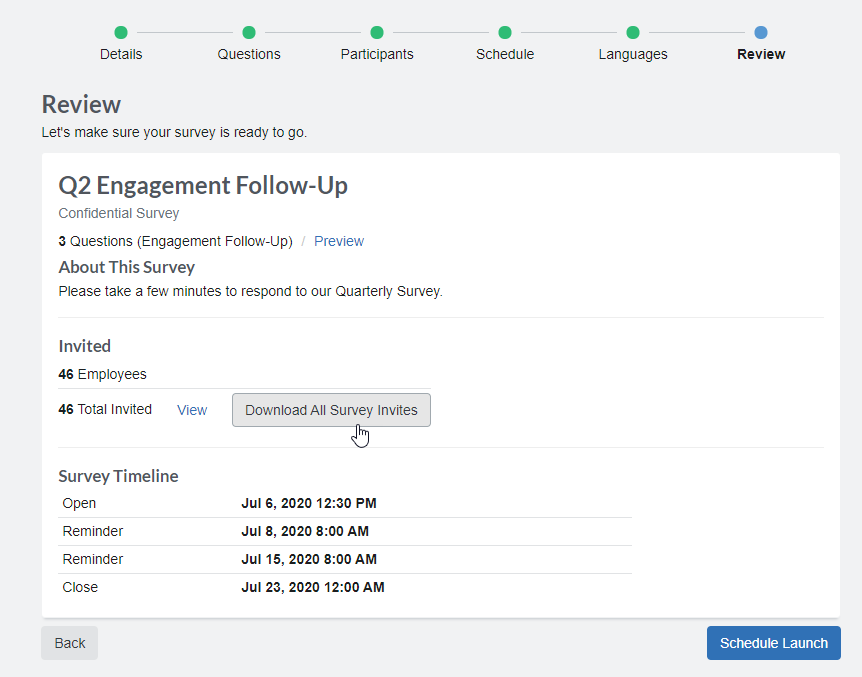Select the Review step label
Viewport: 862px width, 677px height.
tap(760, 54)
